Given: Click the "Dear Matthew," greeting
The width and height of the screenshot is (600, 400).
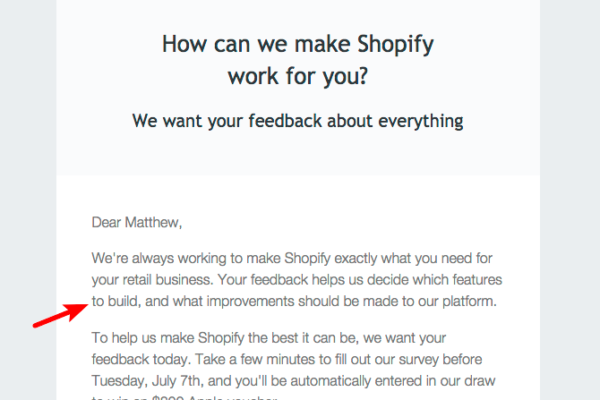Looking at the screenshot, I should (x=137, y=222).
